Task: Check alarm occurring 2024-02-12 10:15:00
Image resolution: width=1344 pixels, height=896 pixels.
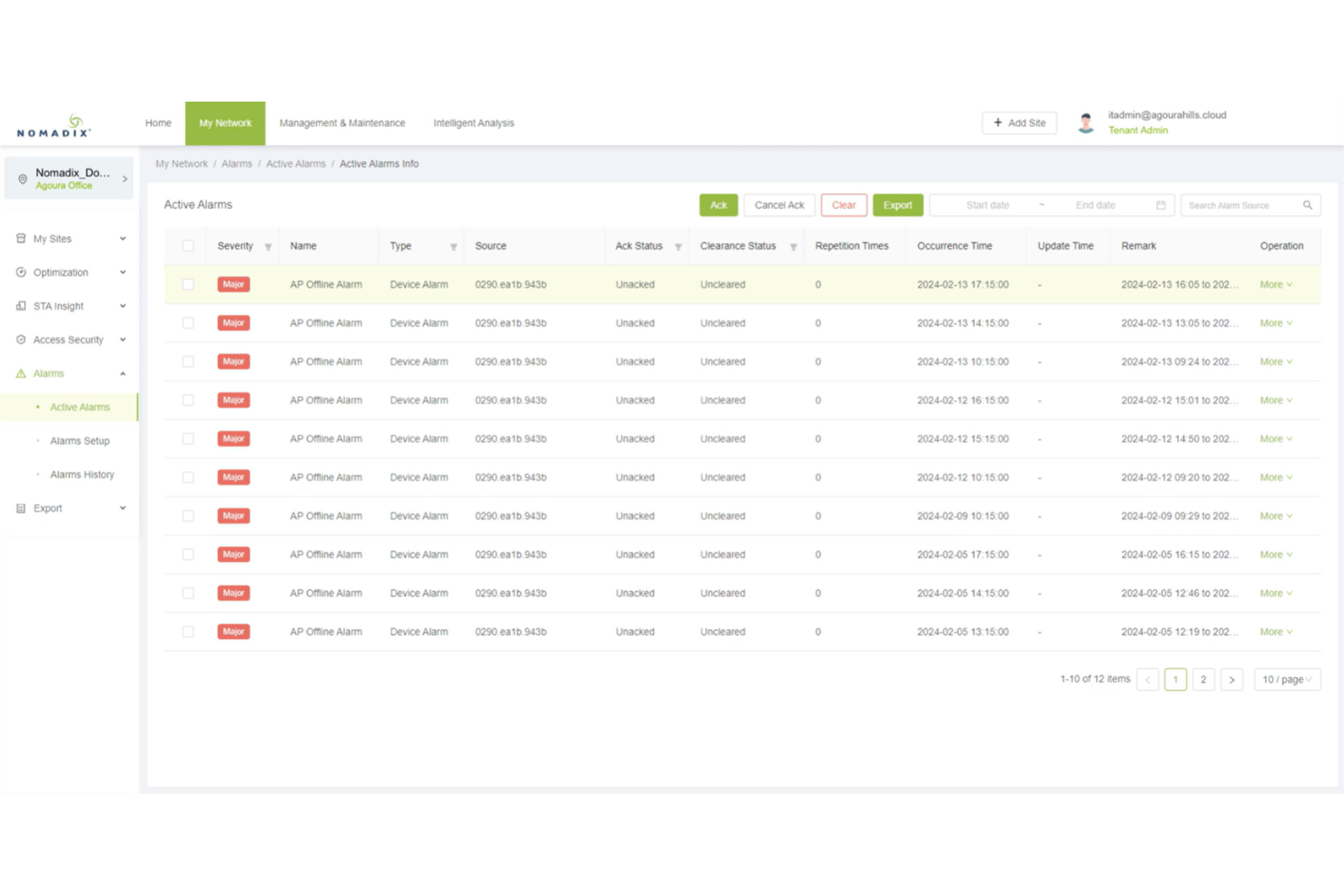Action: pos(188,478)
